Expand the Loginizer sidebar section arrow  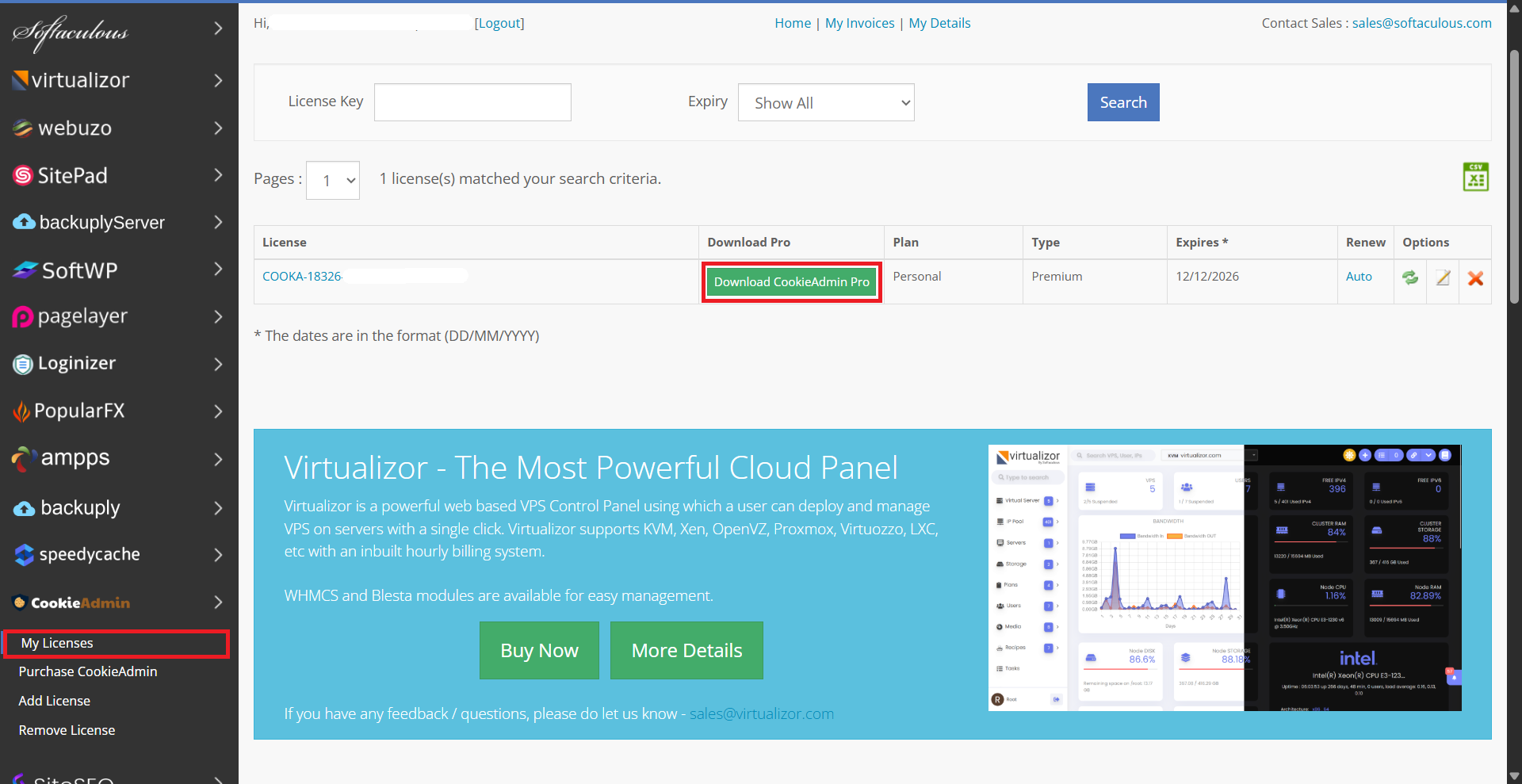tap(218, 364)
